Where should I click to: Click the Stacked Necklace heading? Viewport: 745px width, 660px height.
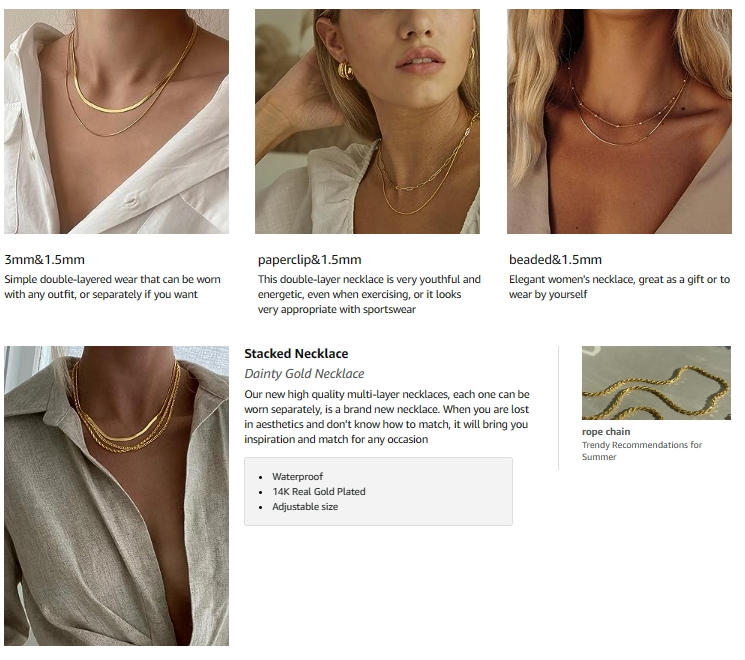click(x=296, y=354)
